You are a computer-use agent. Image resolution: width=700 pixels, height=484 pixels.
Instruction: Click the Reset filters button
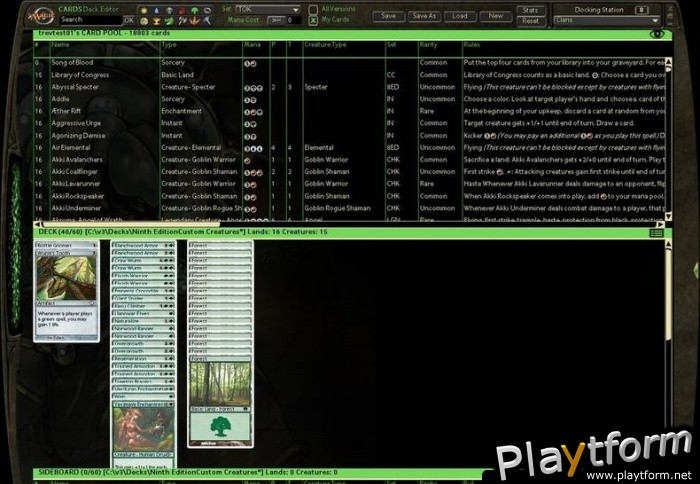point(530,21)
